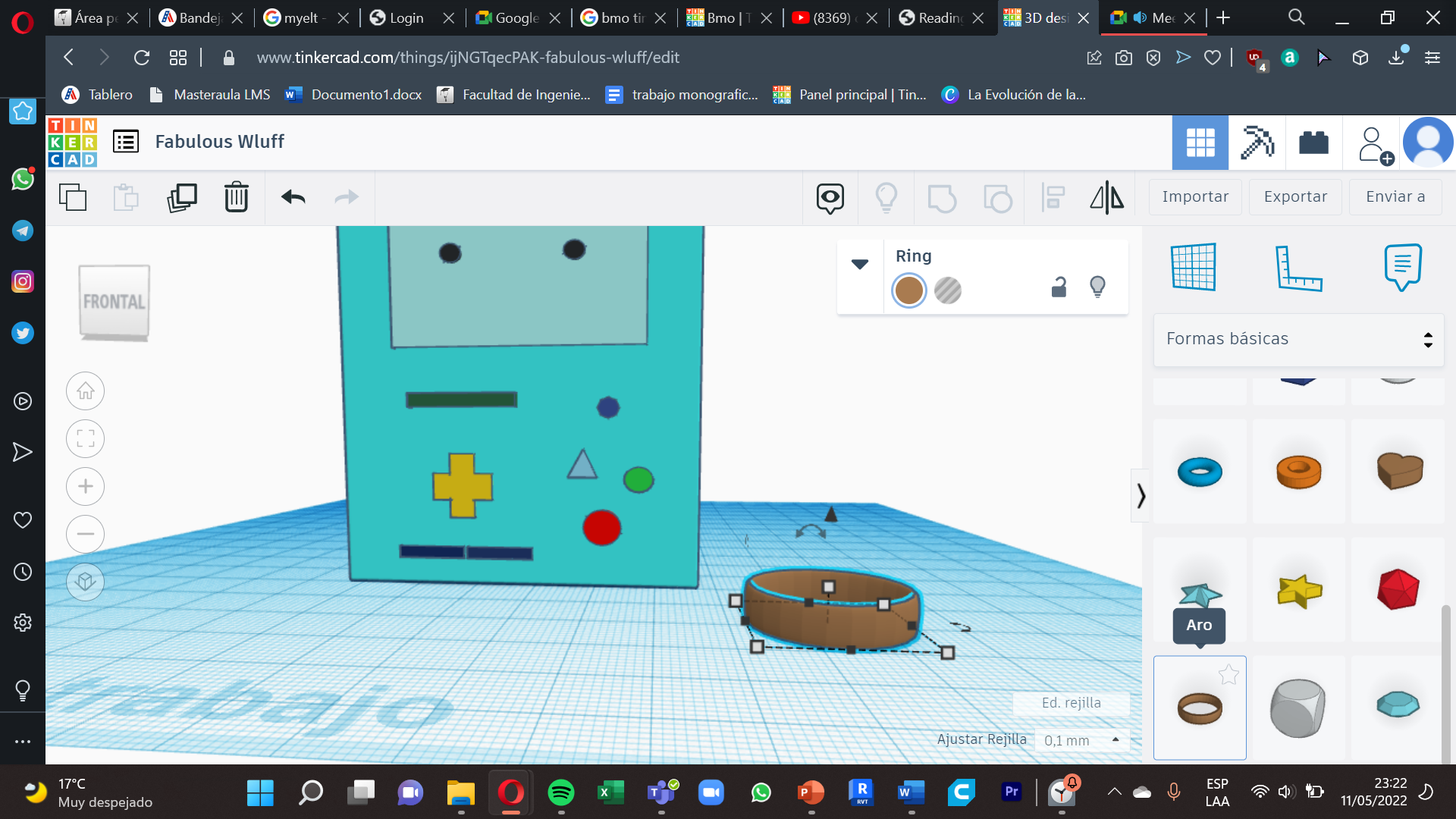Click the Fabulous Wluff design title
The width and height of the screenshot is (1456, 819).
(219, 142)
